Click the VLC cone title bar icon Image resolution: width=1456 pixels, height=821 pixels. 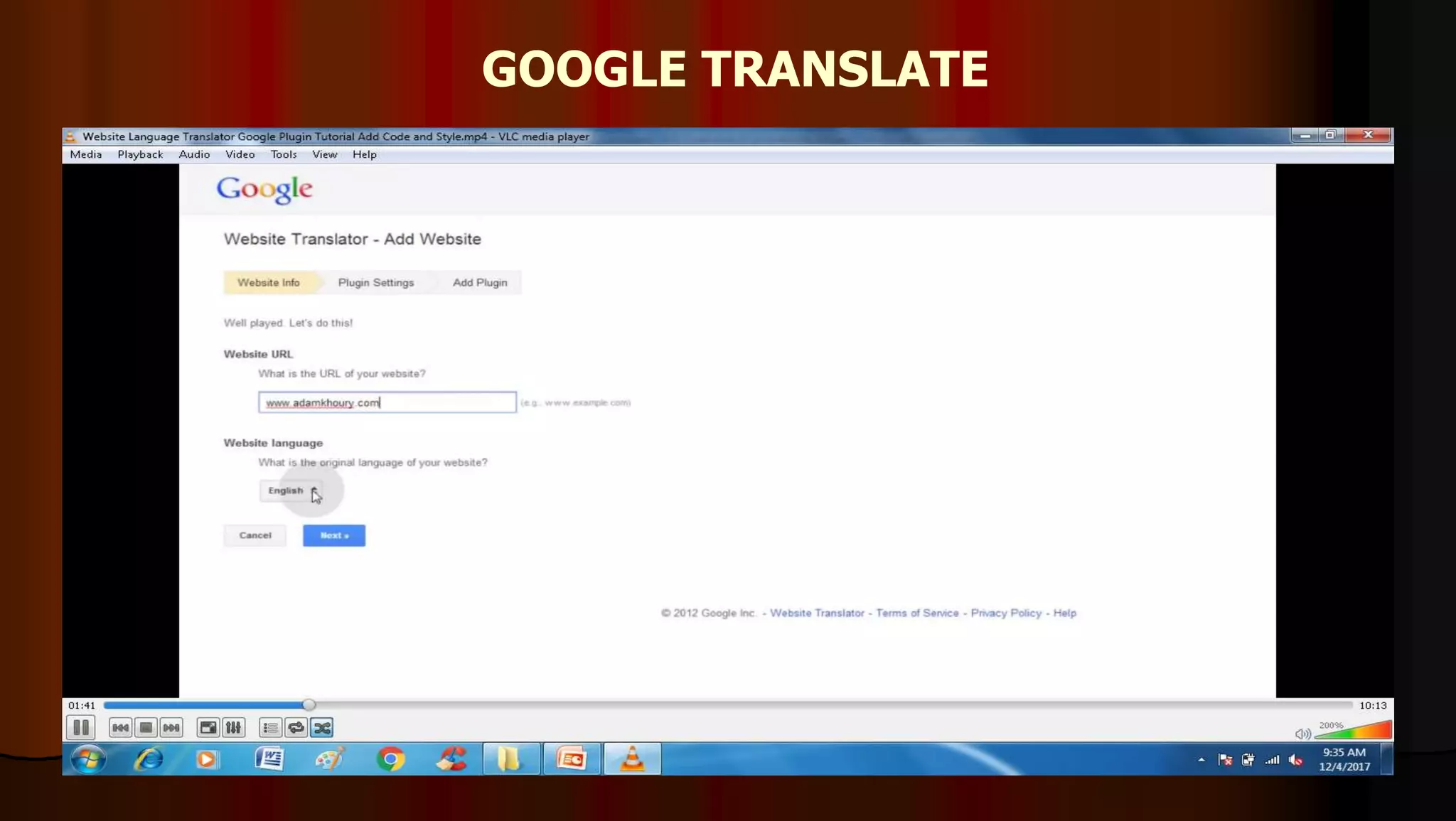pos(70,136)
